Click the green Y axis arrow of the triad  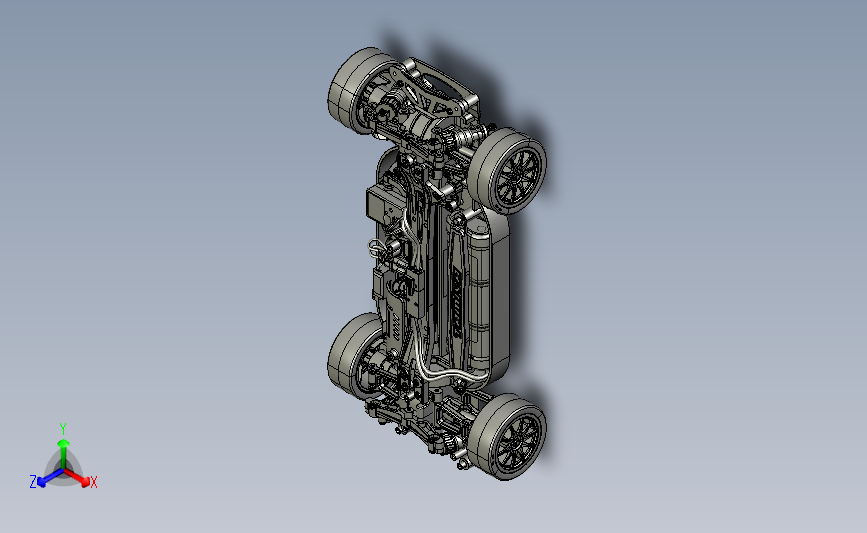coord(63,454)
